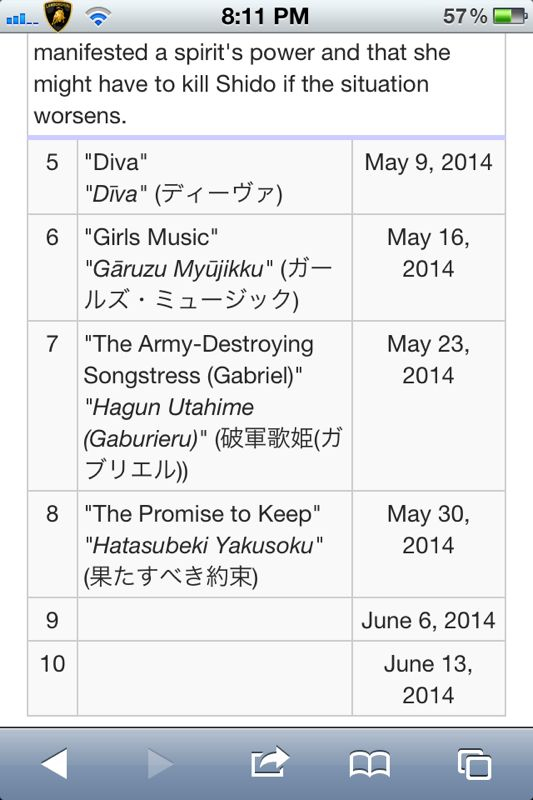The width and height of the screenshot is (533, 800).
Task: Tap the June 13, 2014 date cell
Action: [x=428, y=679]
